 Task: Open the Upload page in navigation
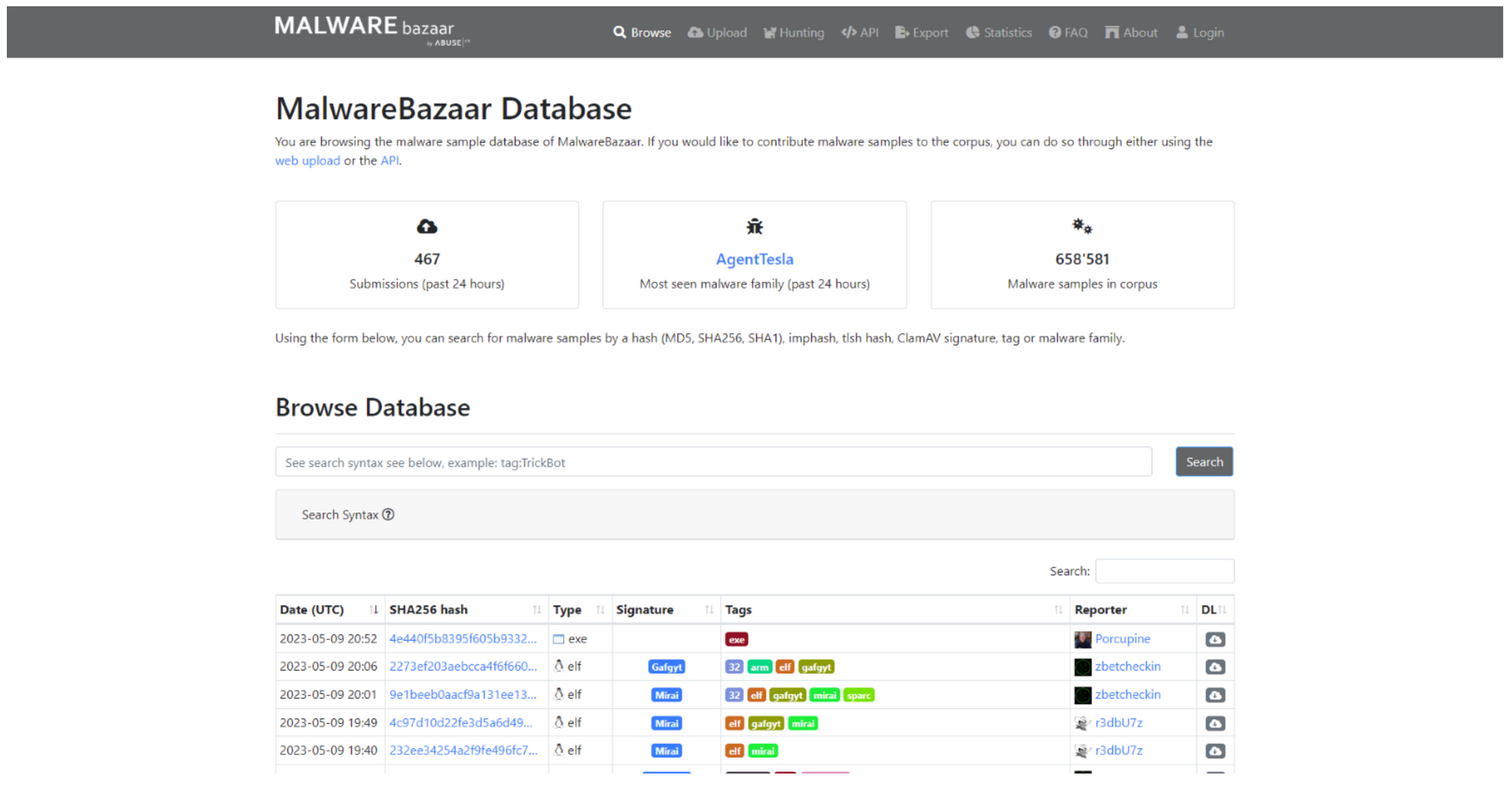click(717, 32)
